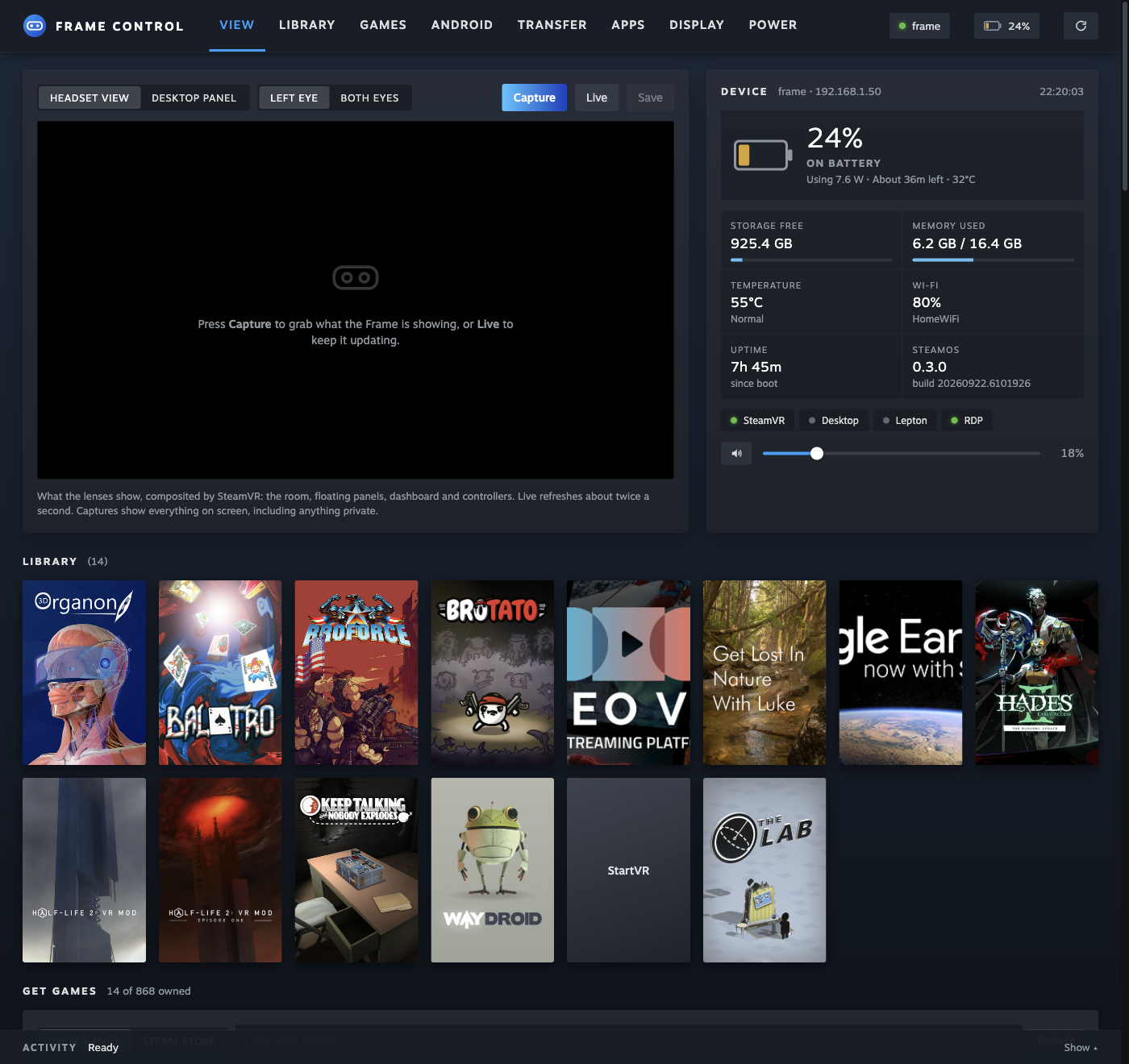
Task: Open the TRANSFER tab
Action: 552,25
